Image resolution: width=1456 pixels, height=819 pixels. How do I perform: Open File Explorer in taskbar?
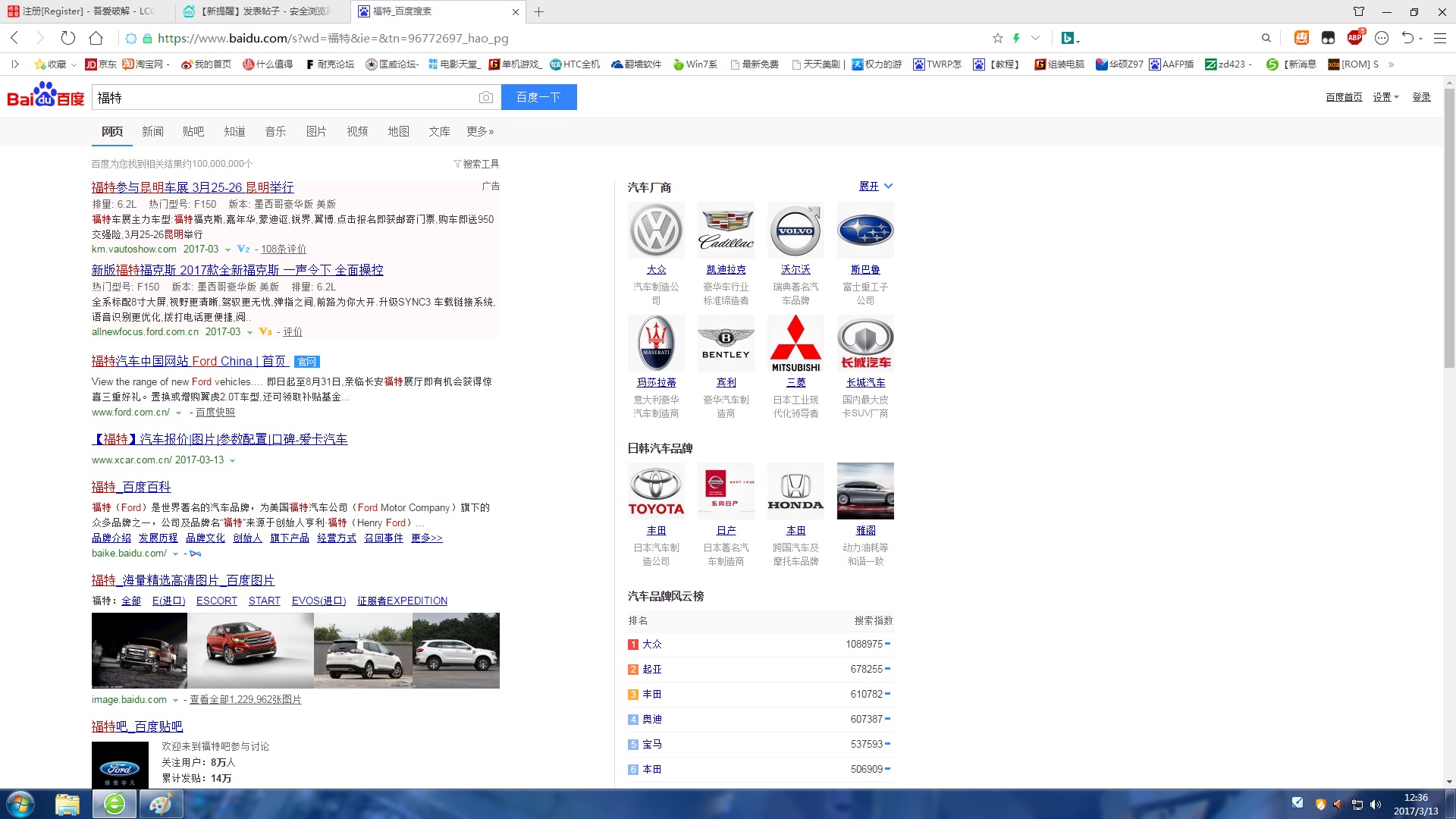point(67,804)
